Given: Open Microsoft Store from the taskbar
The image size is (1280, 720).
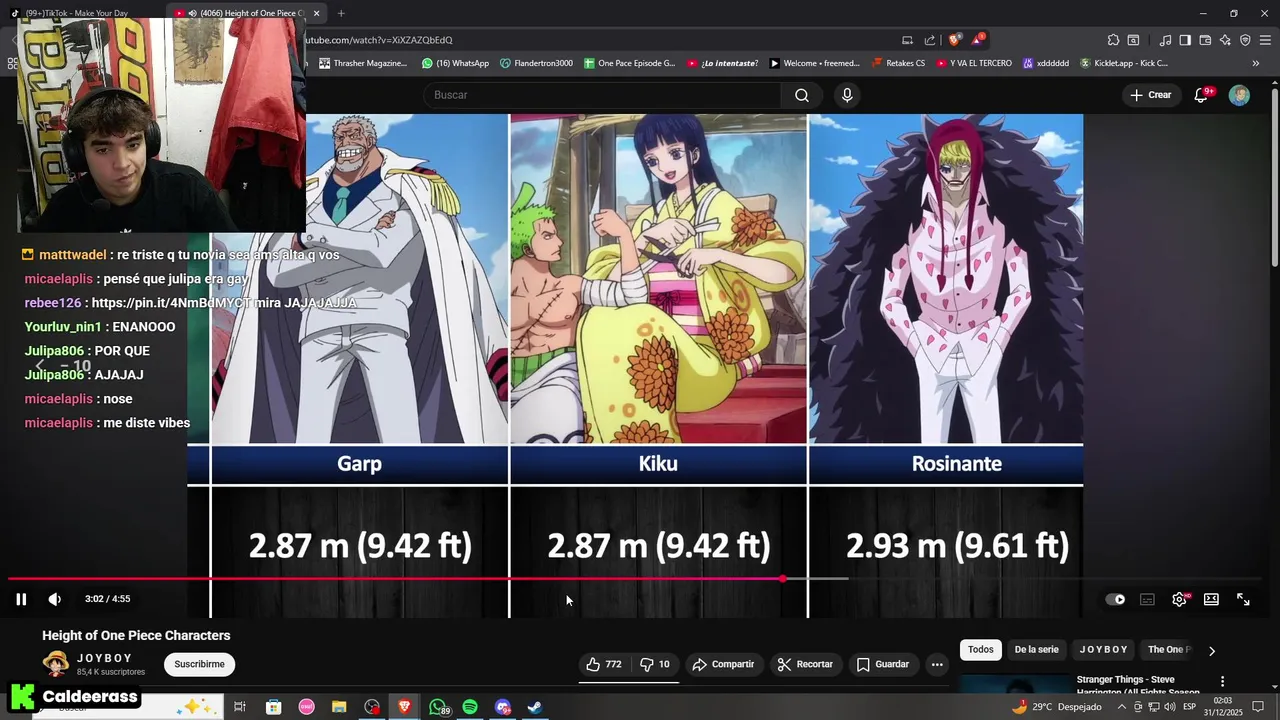Looking at the screenshot, I should tap(273, 707).
